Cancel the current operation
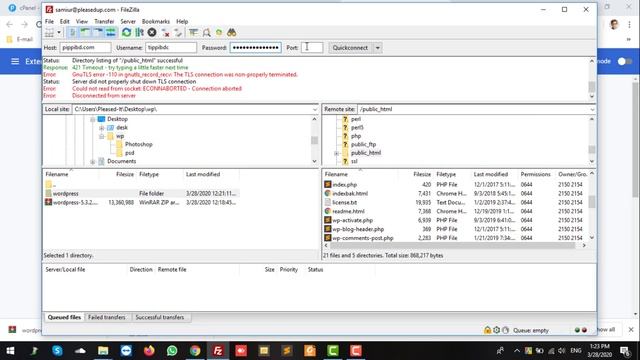This screenshot has height=360, width=640. pyautogui.click(x=152, y=33)
